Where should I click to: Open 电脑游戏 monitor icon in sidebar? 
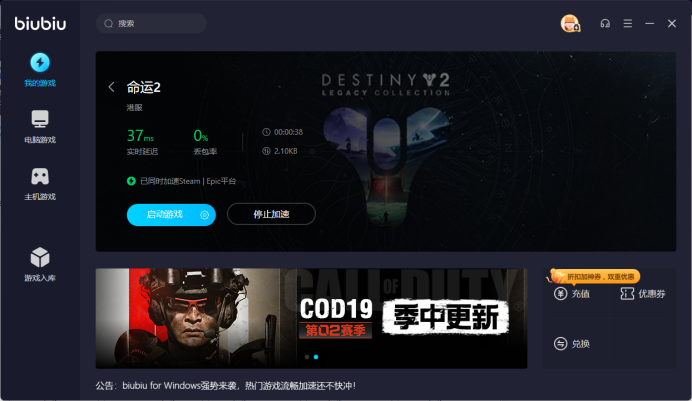coord(40,119)
